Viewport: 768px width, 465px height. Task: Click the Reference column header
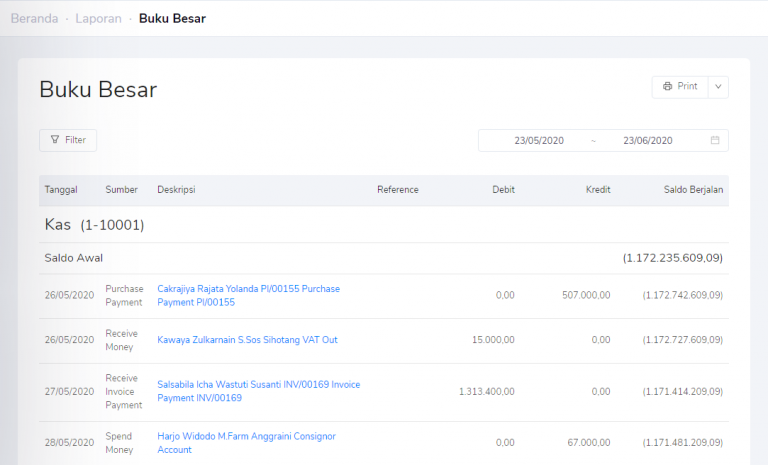pyautogui.click(x=397, y=190)
